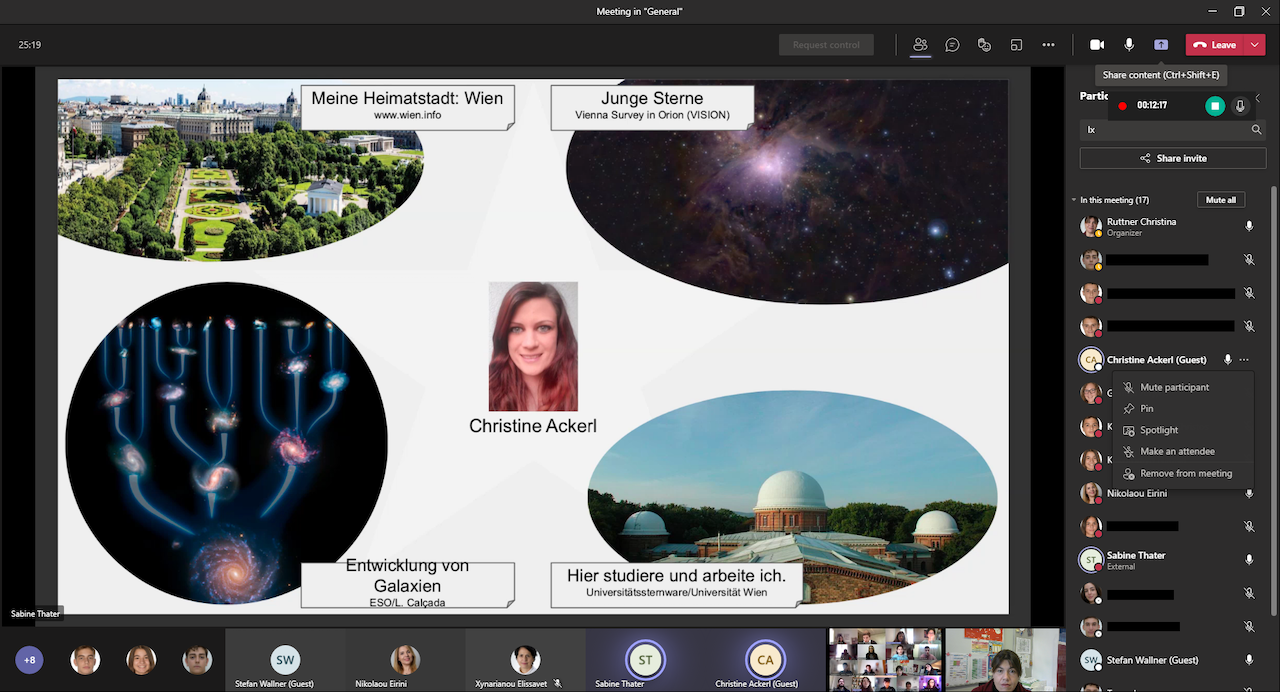Select the classroom grid video thumbnail
The width and height of the screenshot is (1280, 692).
tap(885, 660)
